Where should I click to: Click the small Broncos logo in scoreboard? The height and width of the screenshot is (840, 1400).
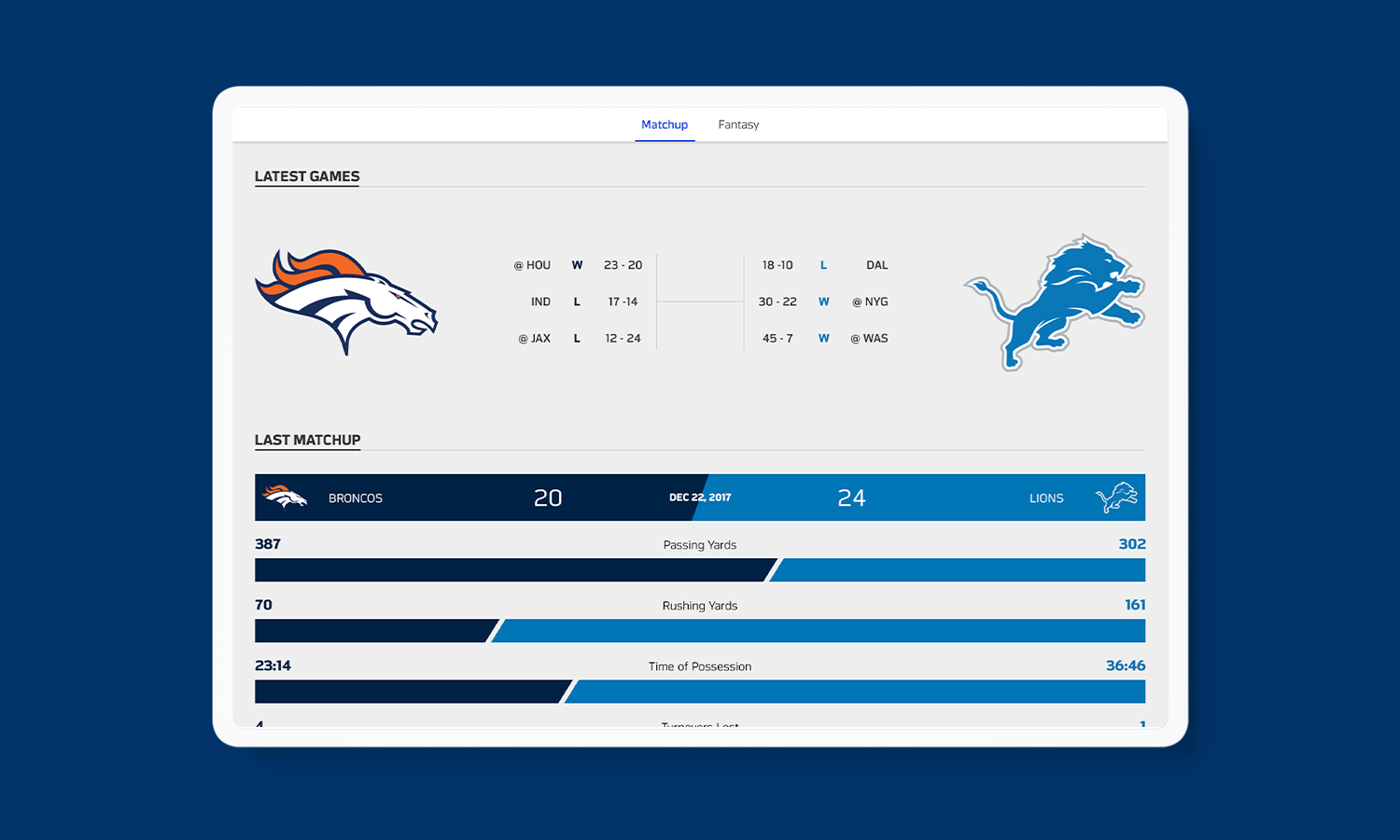pos(285,497)
